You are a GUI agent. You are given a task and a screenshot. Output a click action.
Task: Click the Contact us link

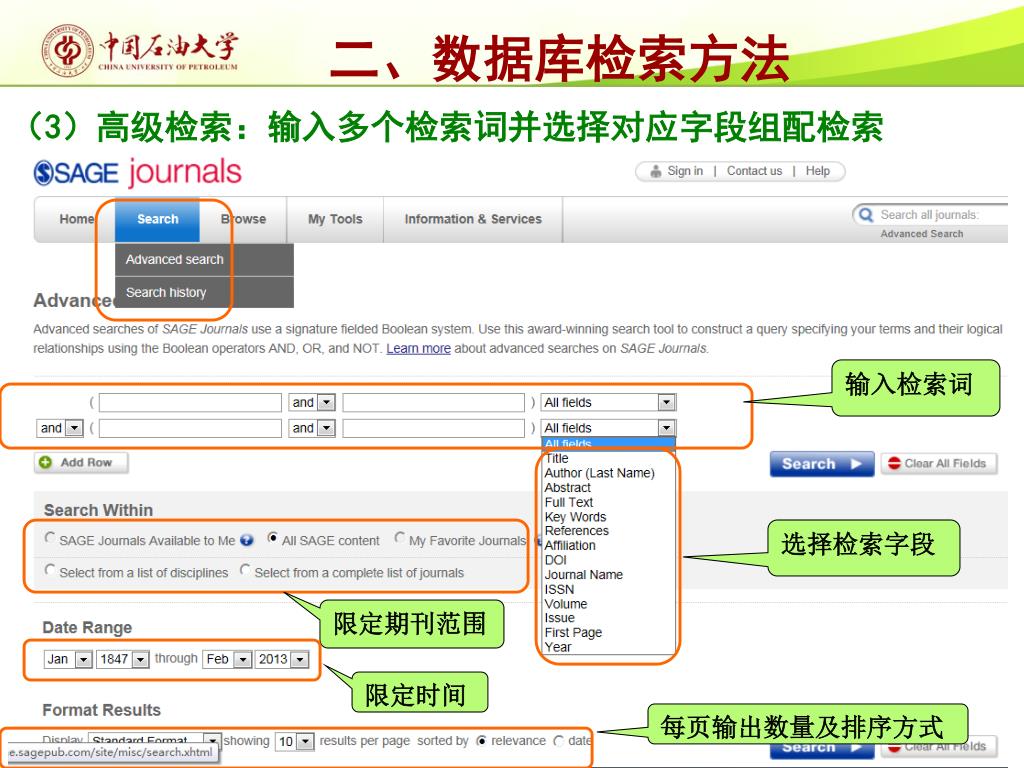coord(754,171)
